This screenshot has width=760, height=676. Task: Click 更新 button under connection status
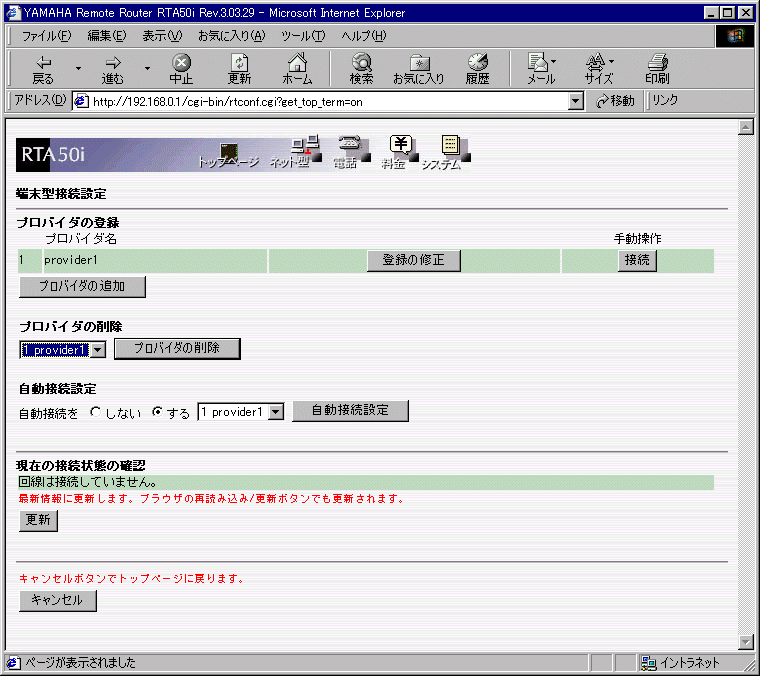[38, 520]
